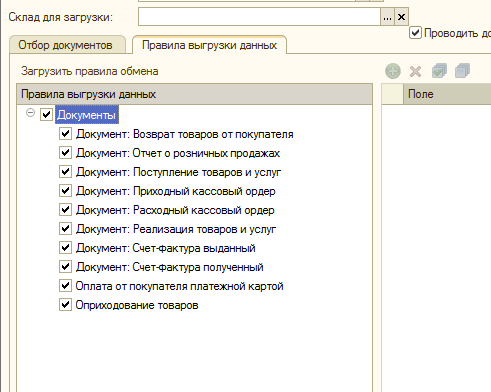Select the Документы tree item label
The image size is (491, 392).
click(x=87, y=115)
